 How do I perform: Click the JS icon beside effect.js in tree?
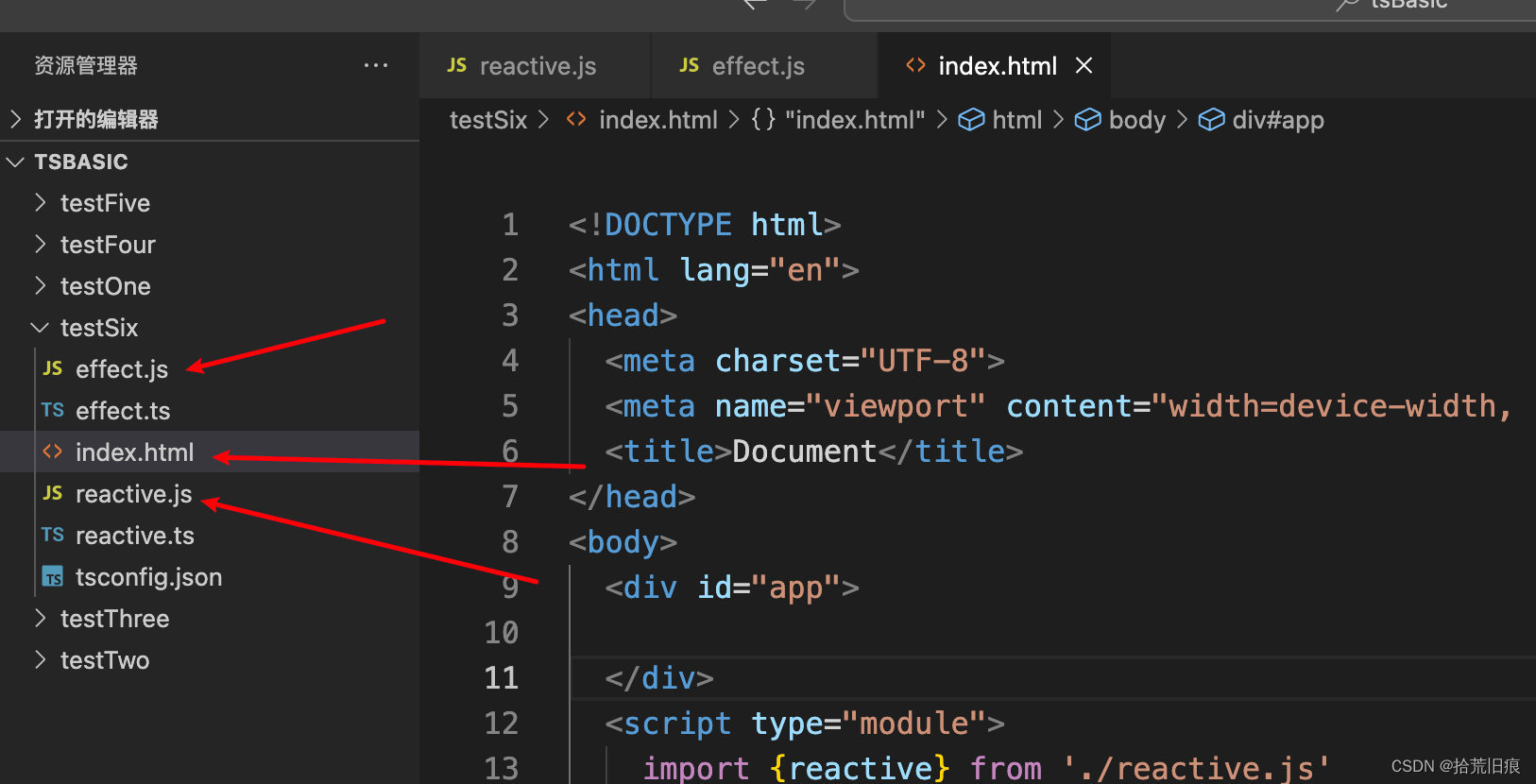tap(53, 368)
